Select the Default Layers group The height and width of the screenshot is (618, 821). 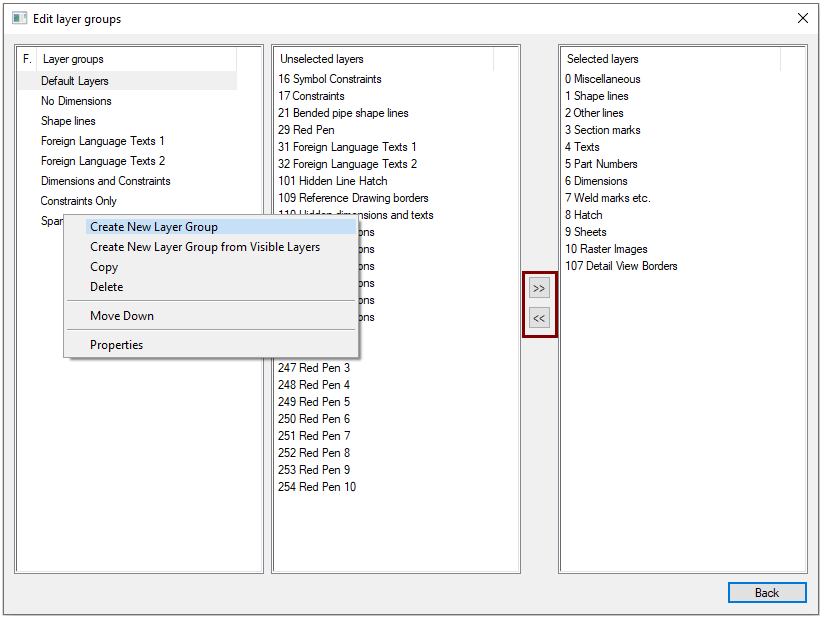tap(75, 81)
